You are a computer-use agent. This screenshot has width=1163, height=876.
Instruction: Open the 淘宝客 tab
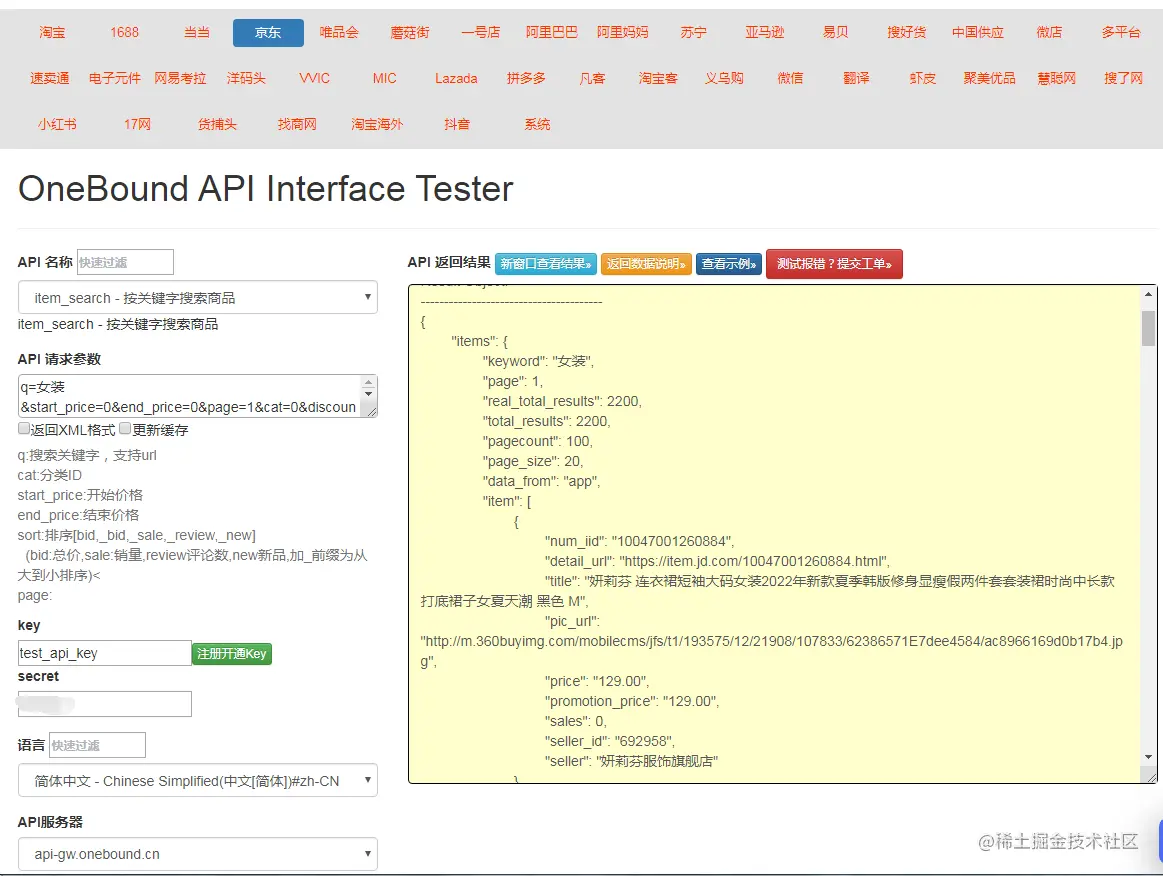pos(658,79)
